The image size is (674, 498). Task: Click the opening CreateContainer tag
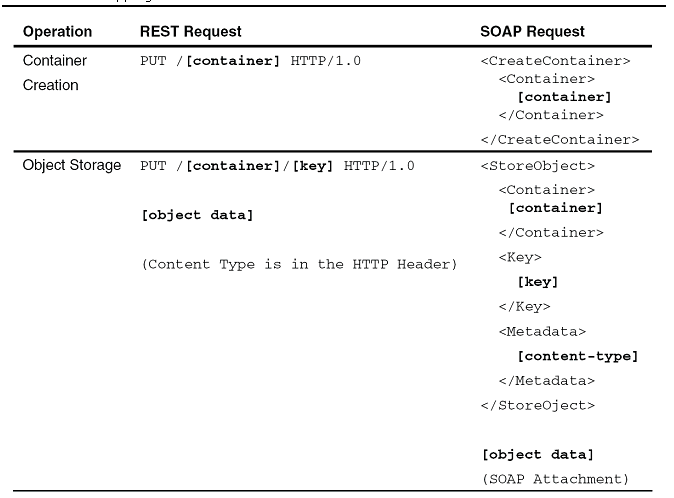coord(555,61)
